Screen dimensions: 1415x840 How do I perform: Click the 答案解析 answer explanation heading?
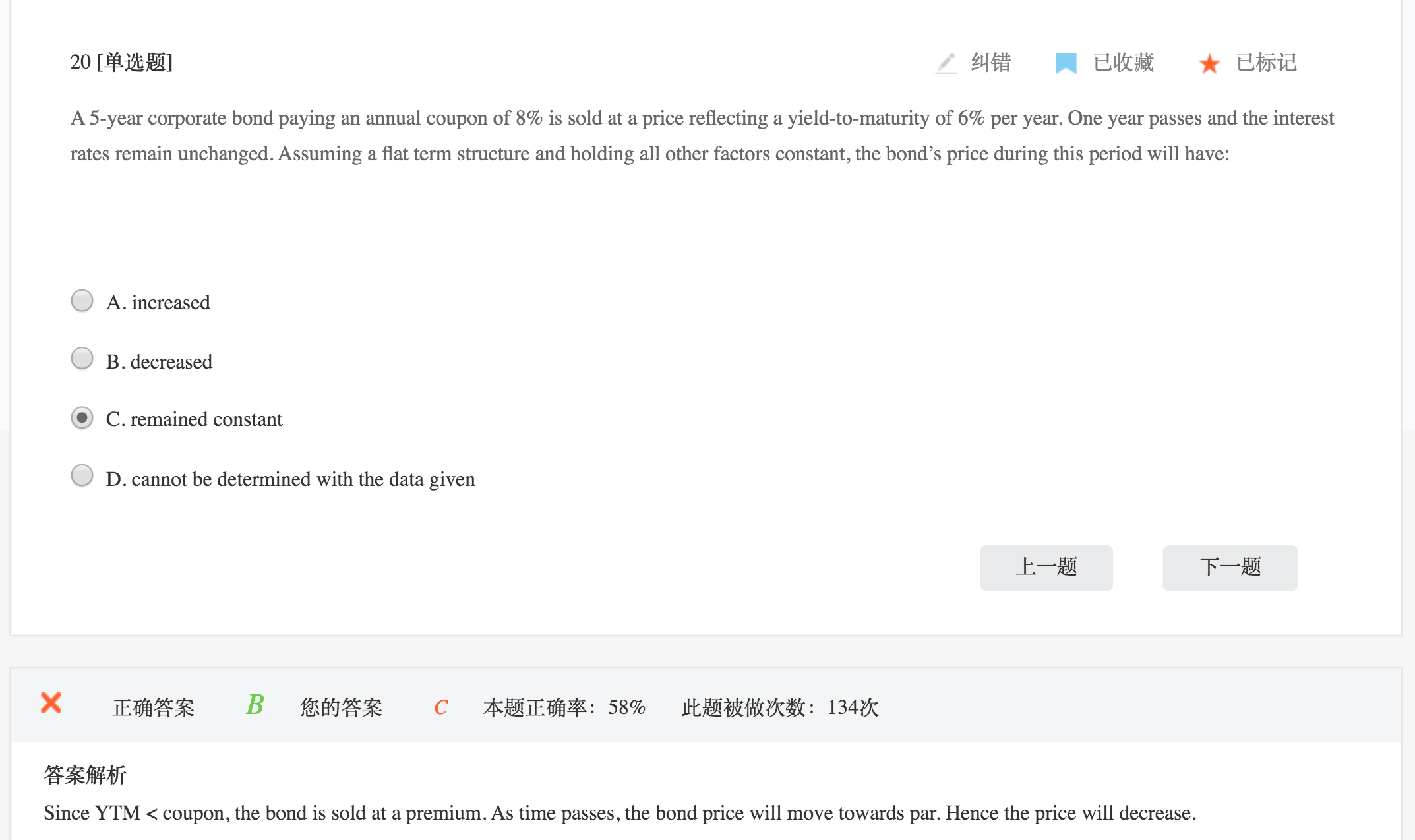pos(85,775)
